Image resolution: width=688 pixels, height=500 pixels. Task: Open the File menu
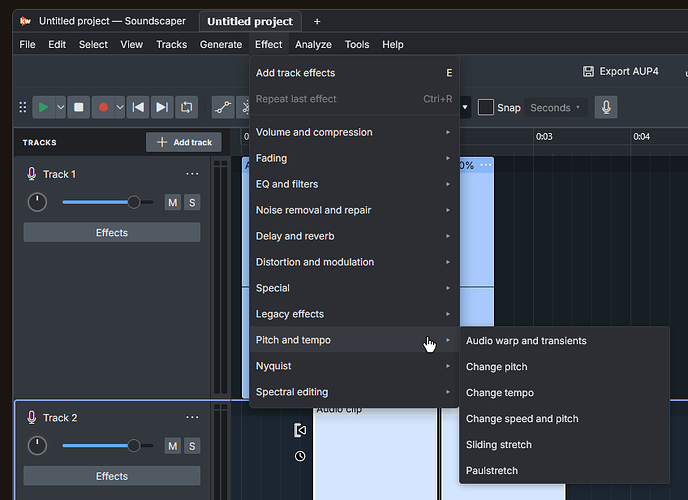tap(27, 44)
